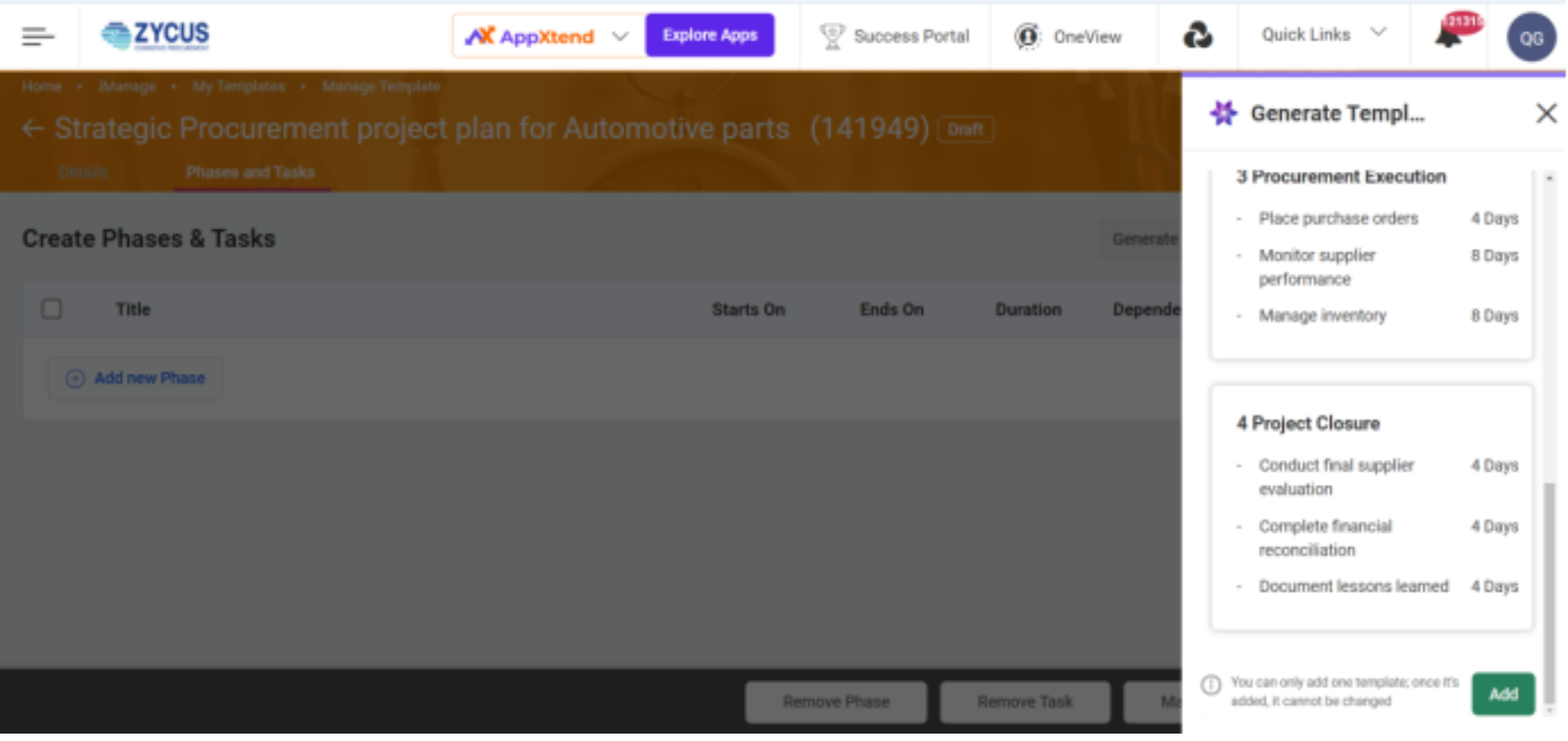1568x741 pixels.
Task: Switch to the Phases and Tasks tab
Action: click(x=251, y=172)
